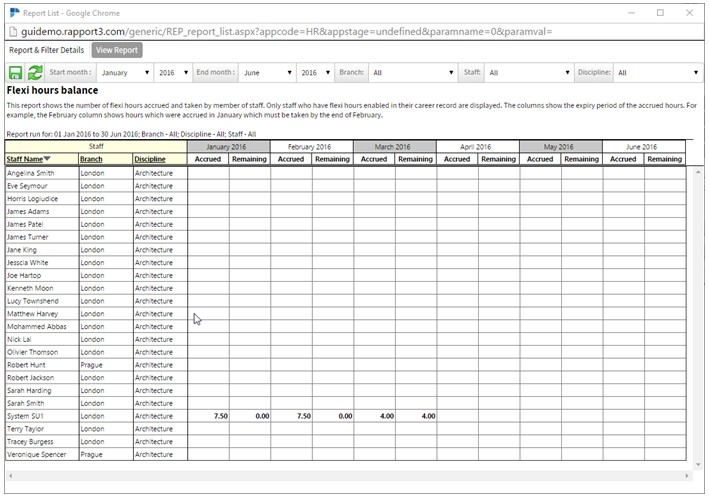Image resolution: width=709 pixels, height=497 pixels.
Task: Click the April 2016 column group header
Action: point(478,147)
